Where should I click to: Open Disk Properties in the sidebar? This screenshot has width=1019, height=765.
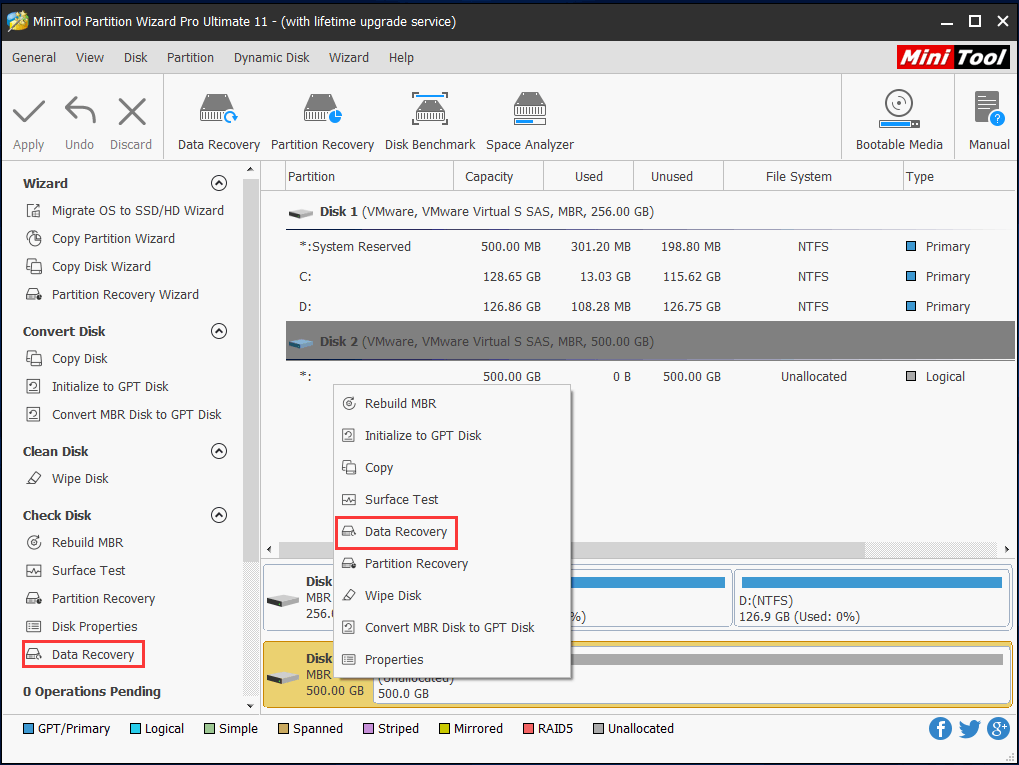tap(95, 627)
